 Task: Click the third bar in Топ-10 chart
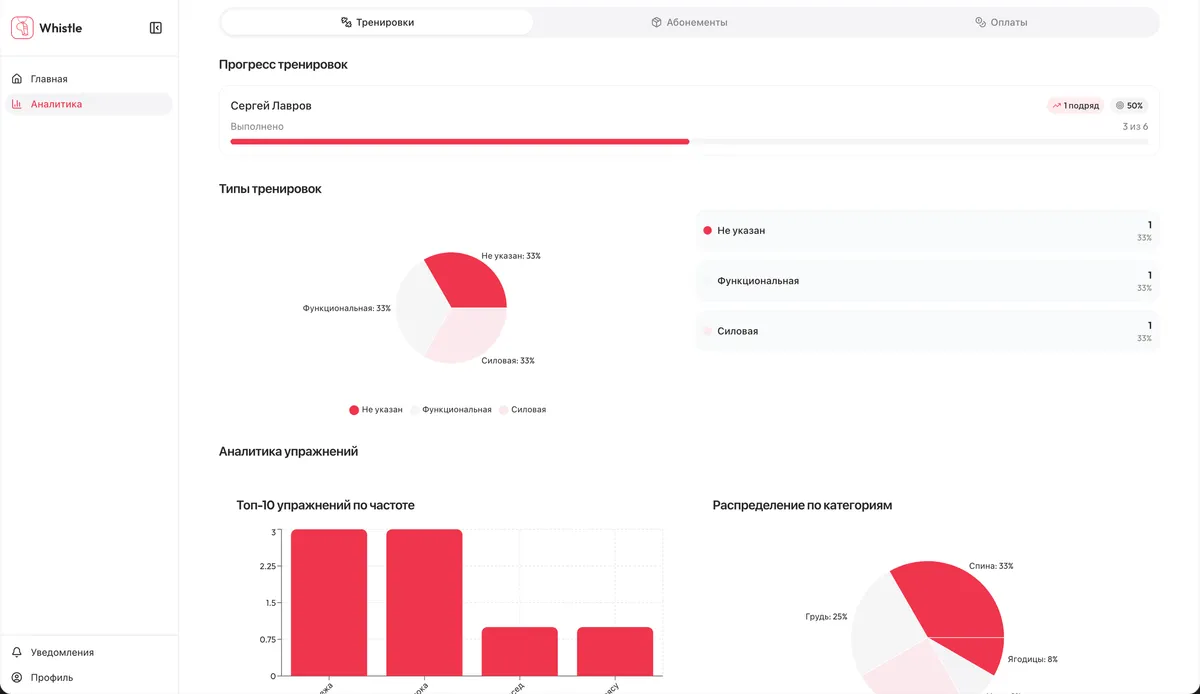[520, 651]
